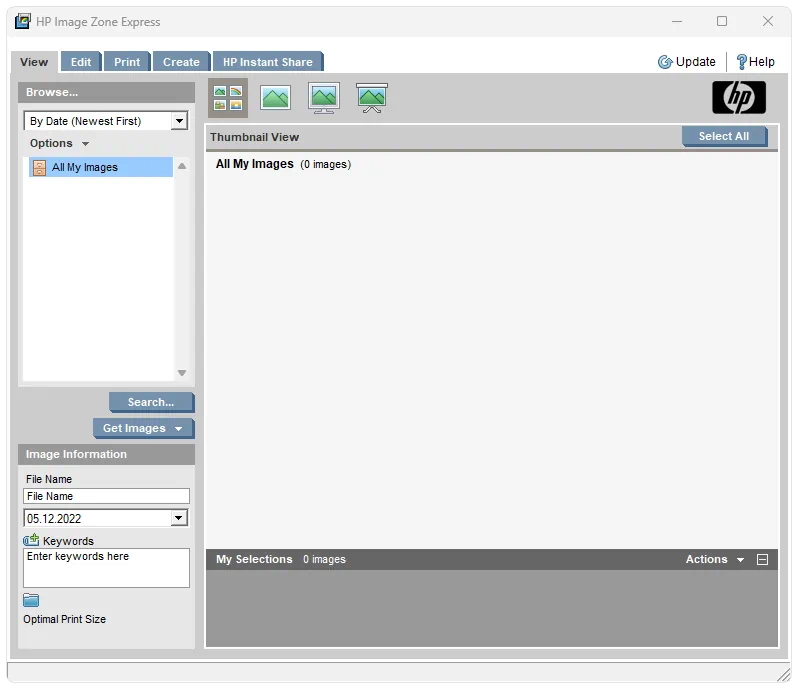Click the All My Images heading in main pane
799x690 pixels.
[x=255, y=164]
